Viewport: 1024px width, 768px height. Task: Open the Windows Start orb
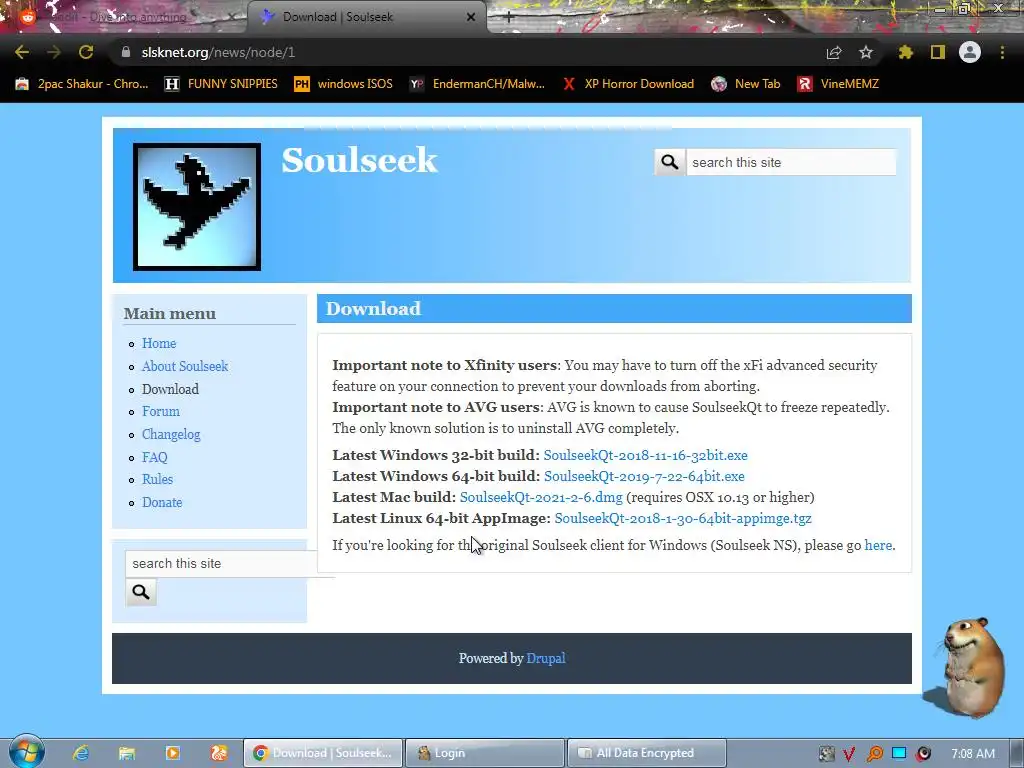point(27,752)
